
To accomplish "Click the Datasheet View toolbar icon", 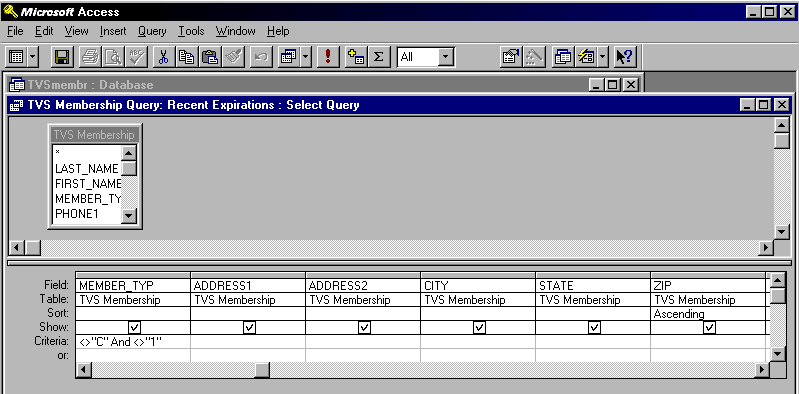I will tap(16, 57).
